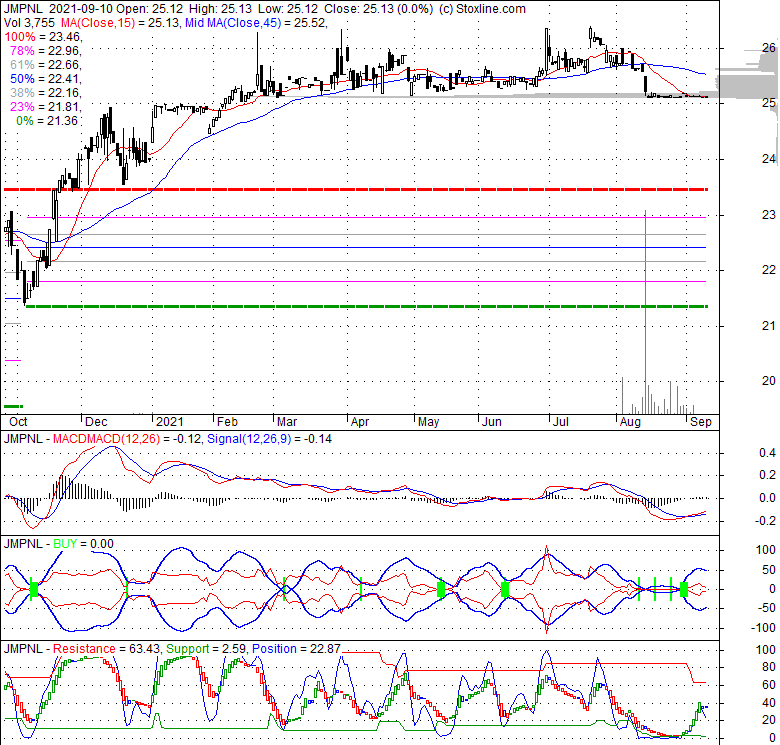The image size is (780, 745).
Task: Click the '78% = 22.96' Fibonacci label
Action: pos(45,51)
